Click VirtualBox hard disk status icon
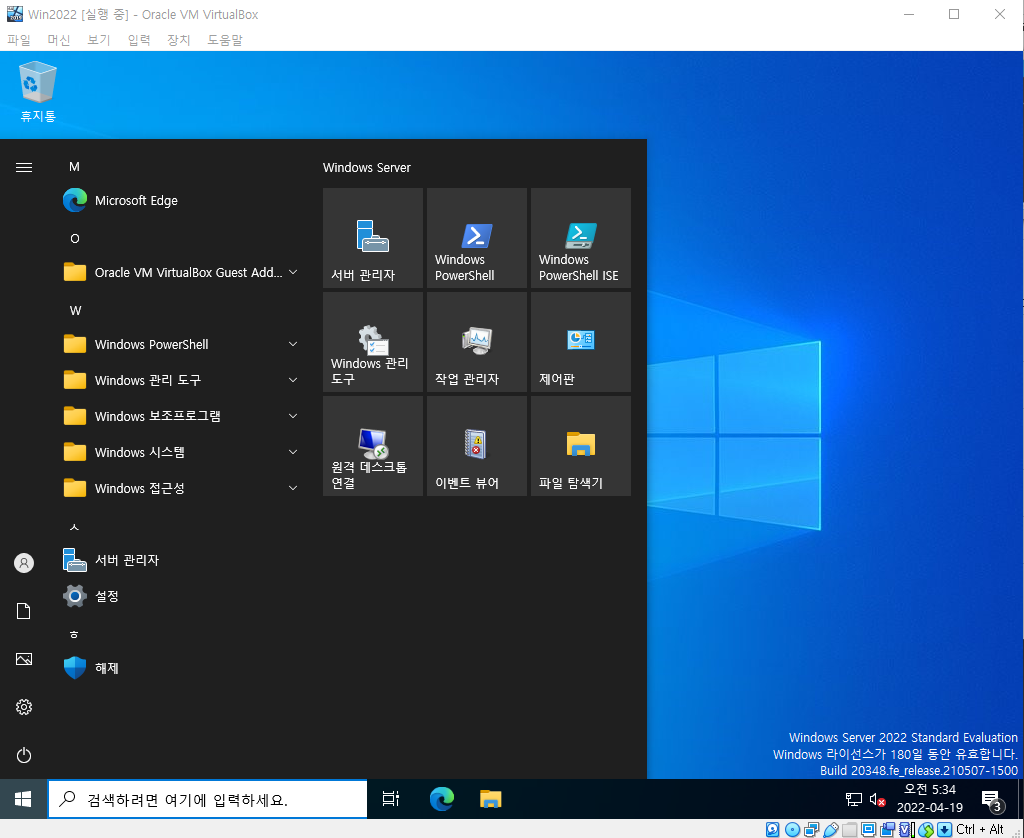Image resolution: width=1024 pixels, height=838 pixels. 773,830
